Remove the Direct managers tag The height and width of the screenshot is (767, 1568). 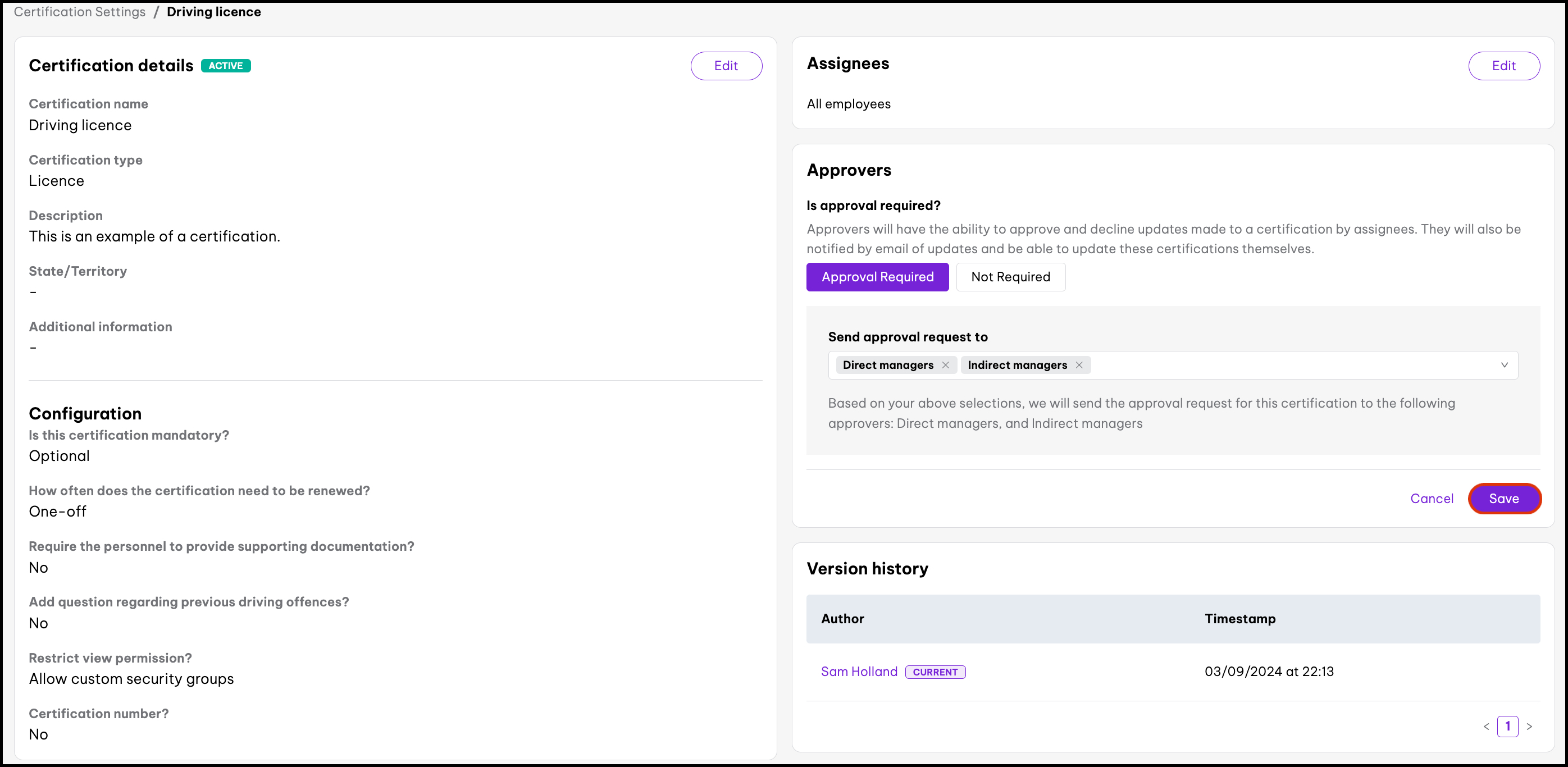tap(945, 365)
